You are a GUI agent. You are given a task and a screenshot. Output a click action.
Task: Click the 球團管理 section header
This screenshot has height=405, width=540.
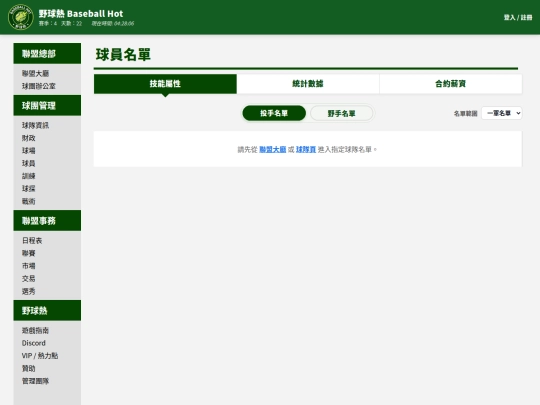(x=47, y=105)
